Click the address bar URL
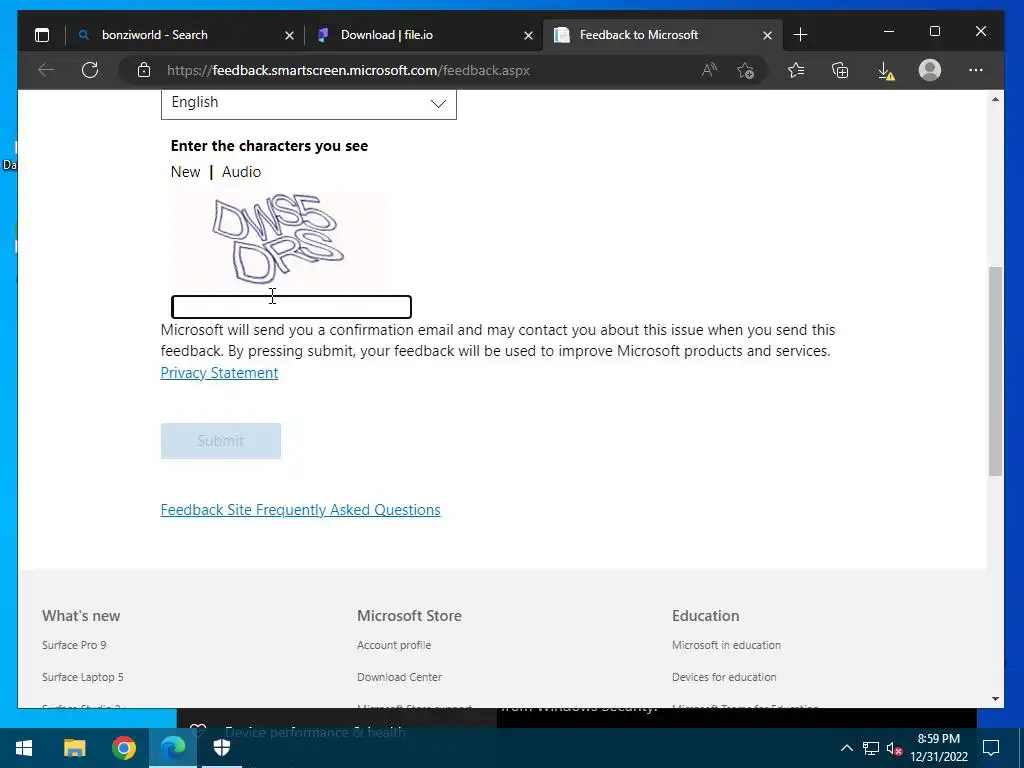 pyautogui.click(x=348, y=70)
